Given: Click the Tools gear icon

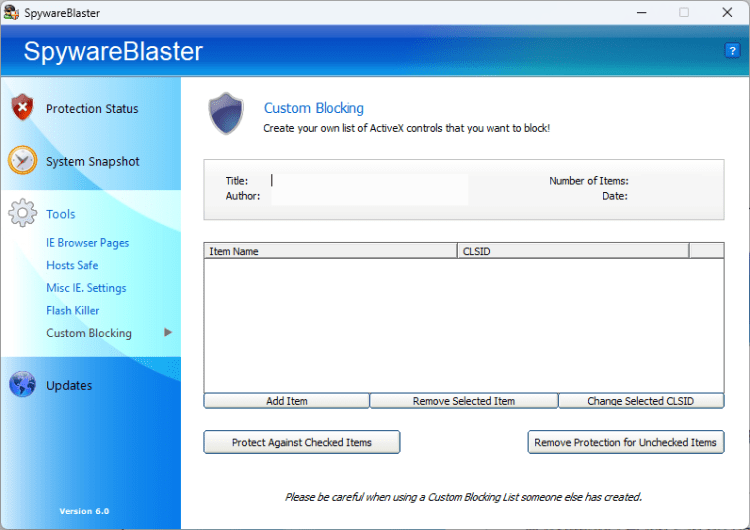Looking at the screenshot, I should [x=22, y=213].
